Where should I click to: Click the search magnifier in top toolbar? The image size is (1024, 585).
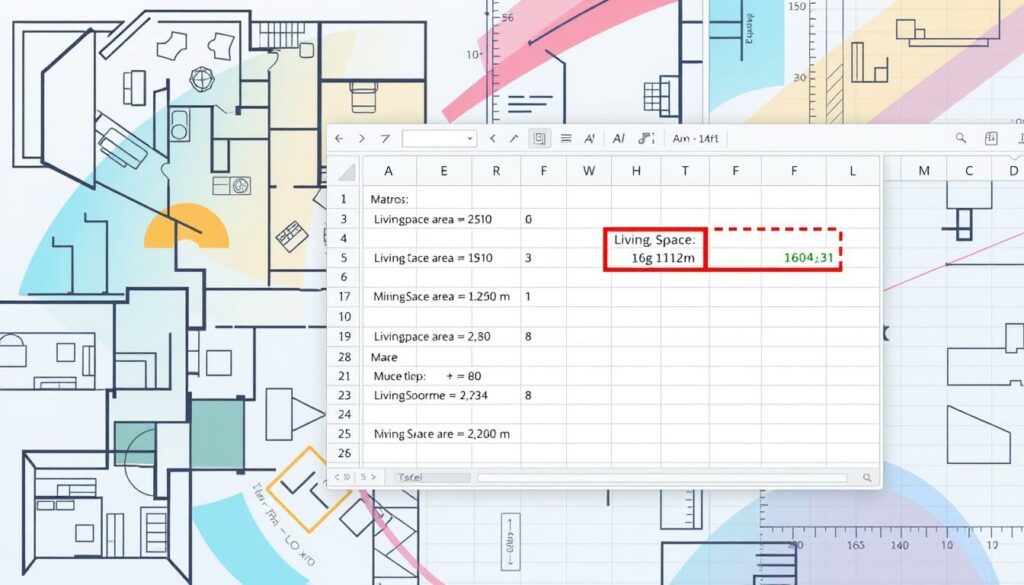(x=961, y=138)
